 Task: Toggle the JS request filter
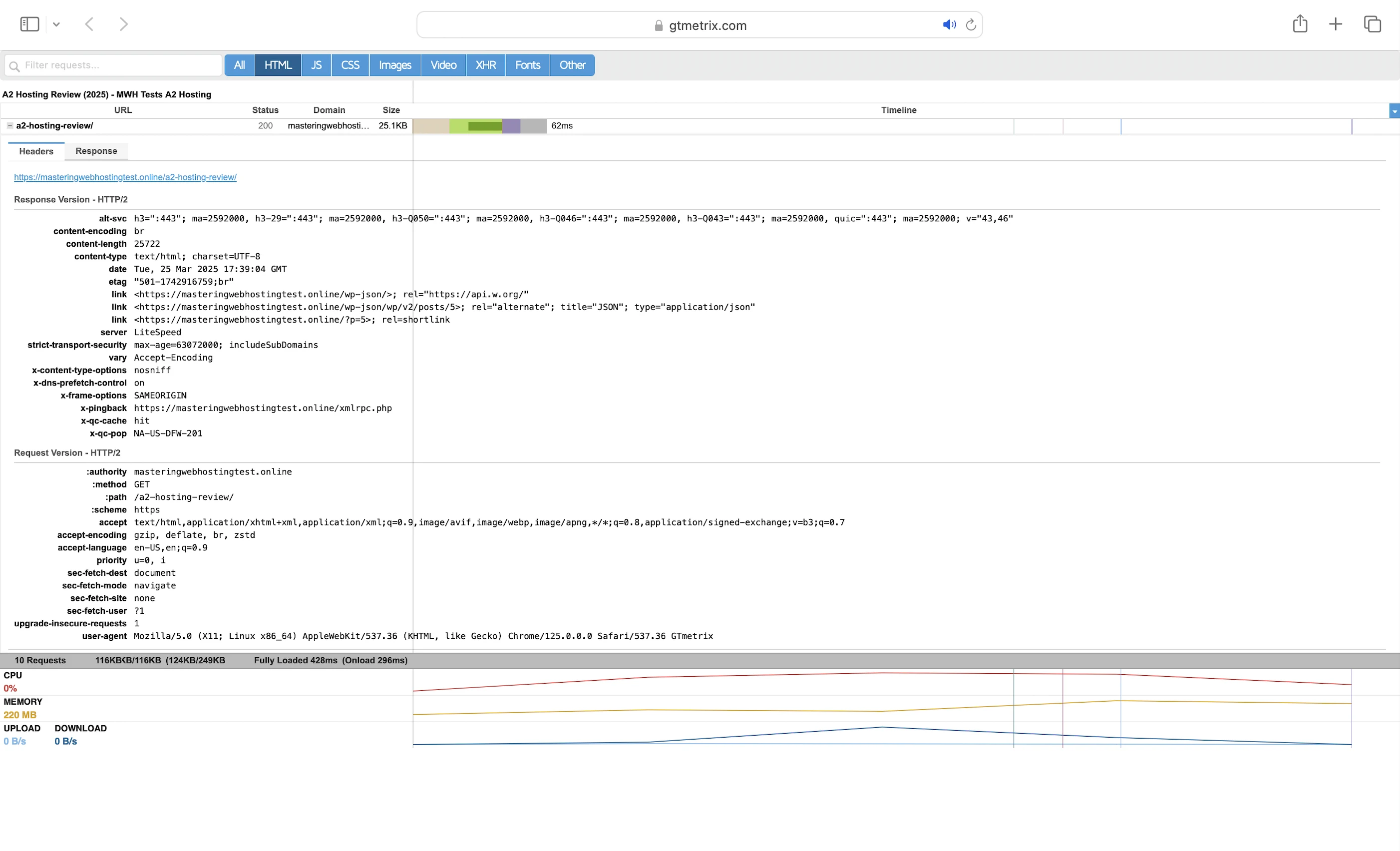[x=316, y=65]
